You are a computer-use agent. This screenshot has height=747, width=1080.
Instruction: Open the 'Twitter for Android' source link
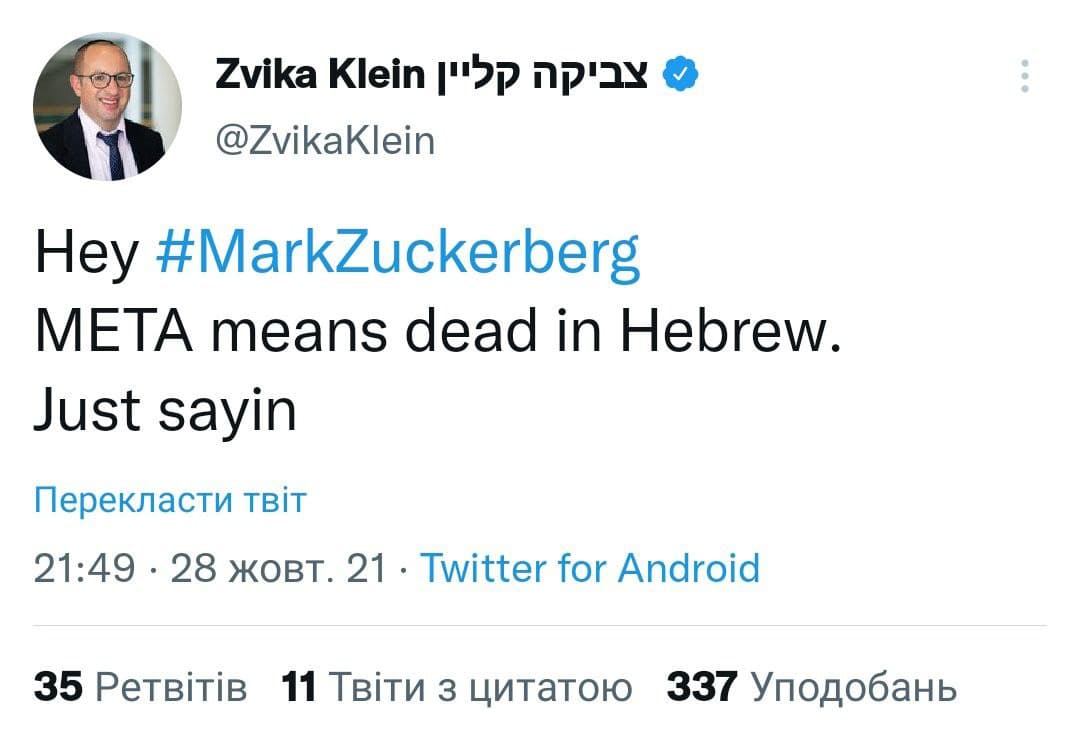(x=590, y=568)
